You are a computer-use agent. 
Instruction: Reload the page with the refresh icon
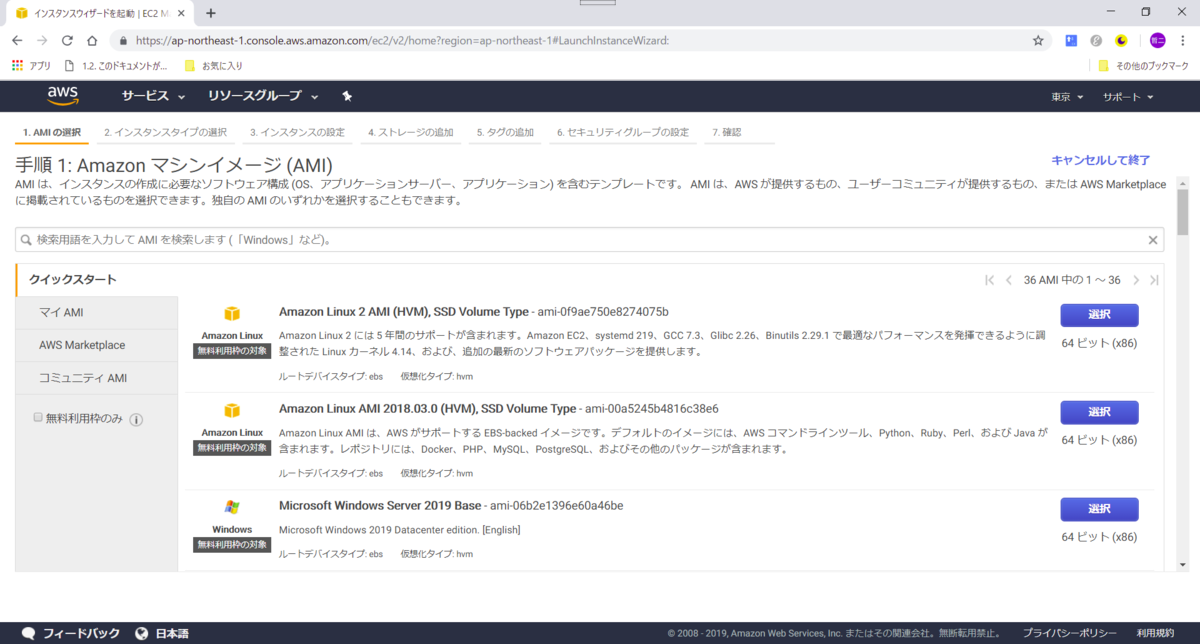point(67,41)
